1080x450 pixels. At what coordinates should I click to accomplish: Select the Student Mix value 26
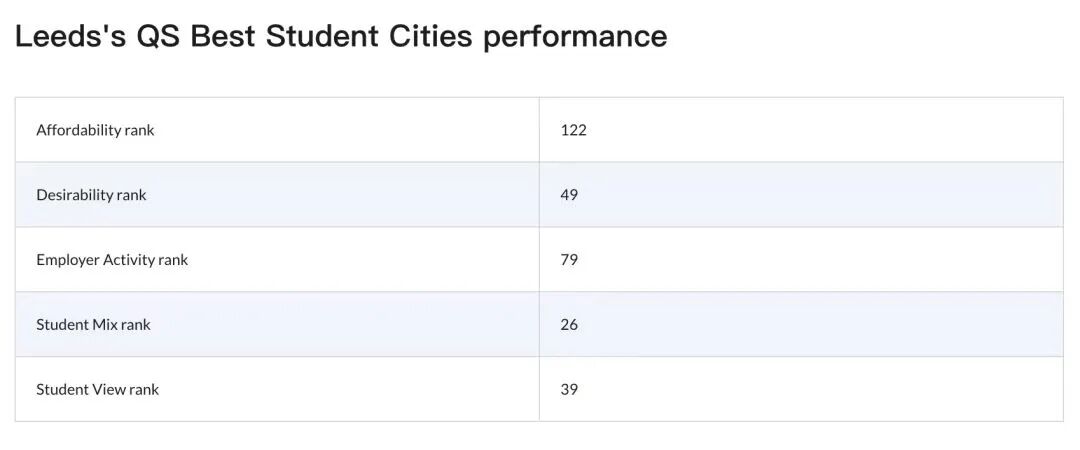(569, 325)
